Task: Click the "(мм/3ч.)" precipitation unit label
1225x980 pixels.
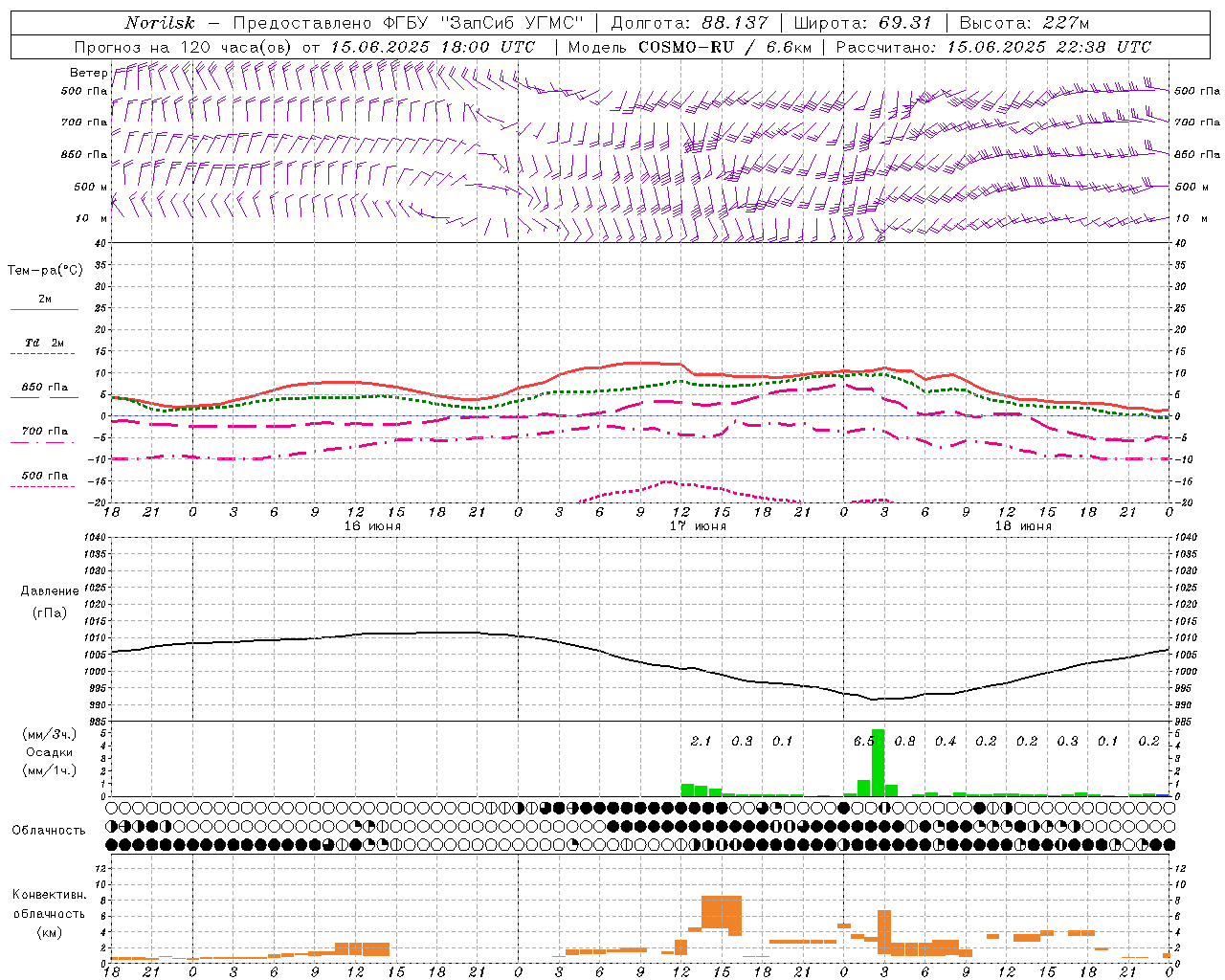Action: pyautogui.click(x=50, y=734)
